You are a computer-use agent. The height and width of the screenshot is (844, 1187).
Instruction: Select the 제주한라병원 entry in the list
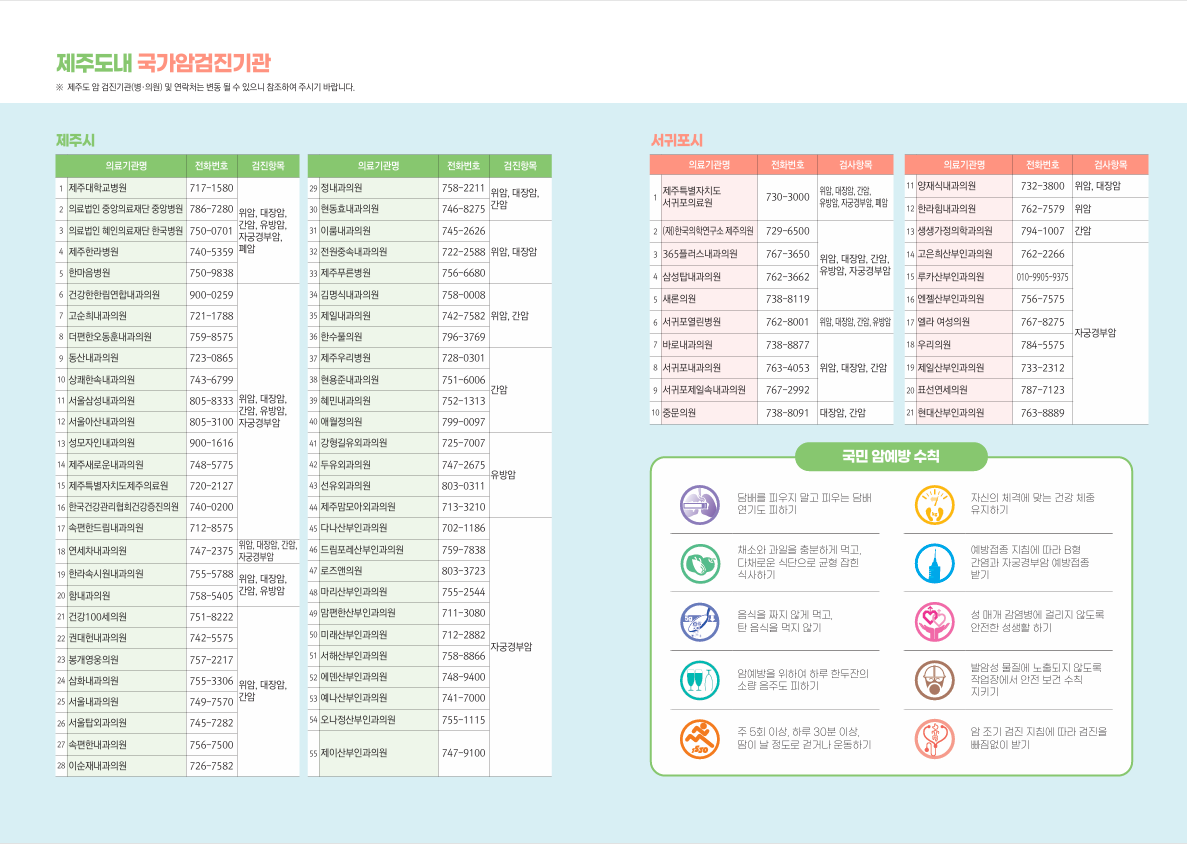tap(93, 251)
